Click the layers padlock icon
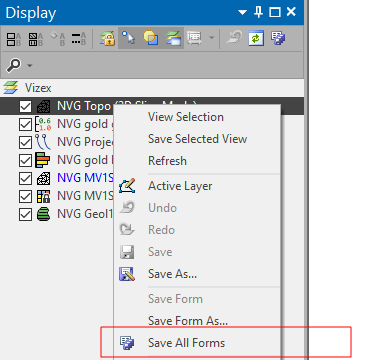Screen dimensions: 377x360 tap(107, 38)
